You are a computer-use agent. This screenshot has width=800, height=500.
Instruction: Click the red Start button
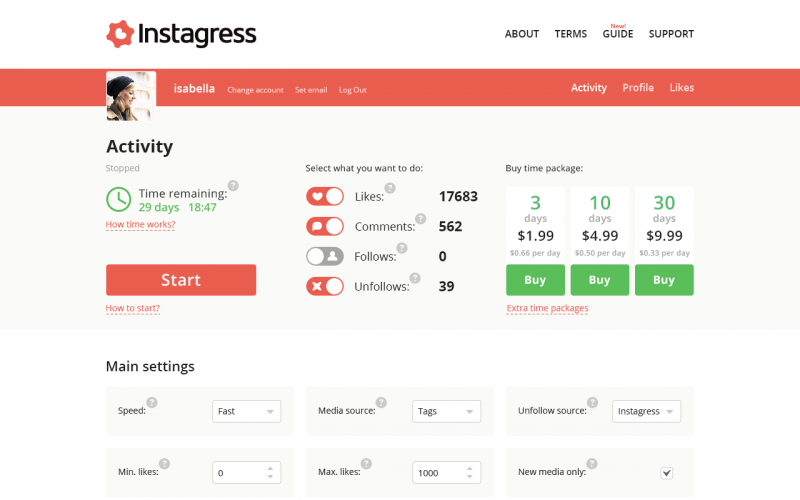(181, 280)
